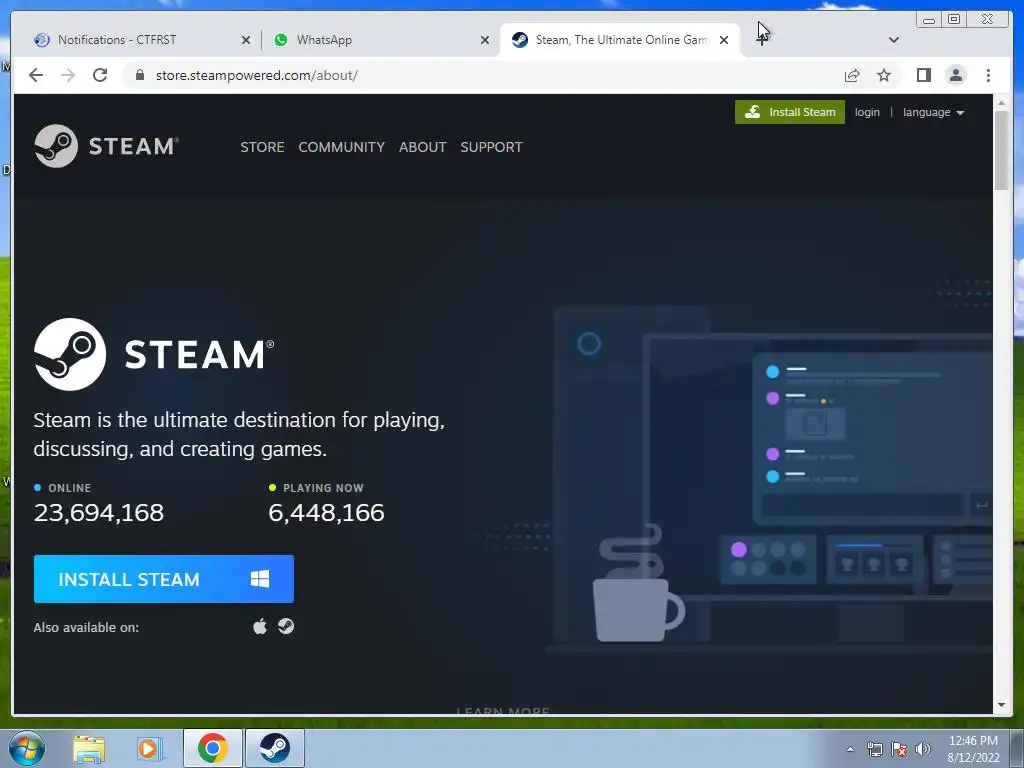Screen dimensions: 1024x768
Task: Click the PLAYING NOW count 6,448,166
Action: [x=327, y=513]
